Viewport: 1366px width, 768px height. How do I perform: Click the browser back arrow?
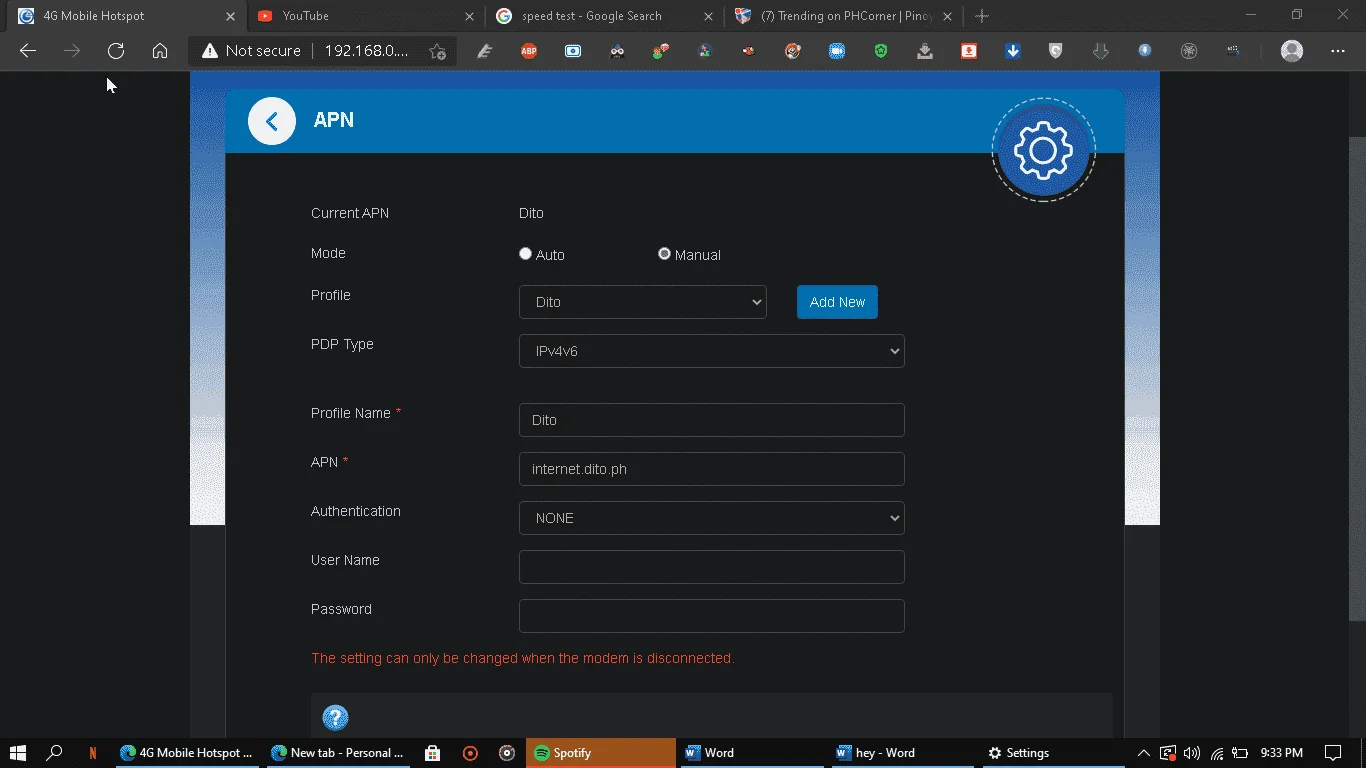coord(28,51)
